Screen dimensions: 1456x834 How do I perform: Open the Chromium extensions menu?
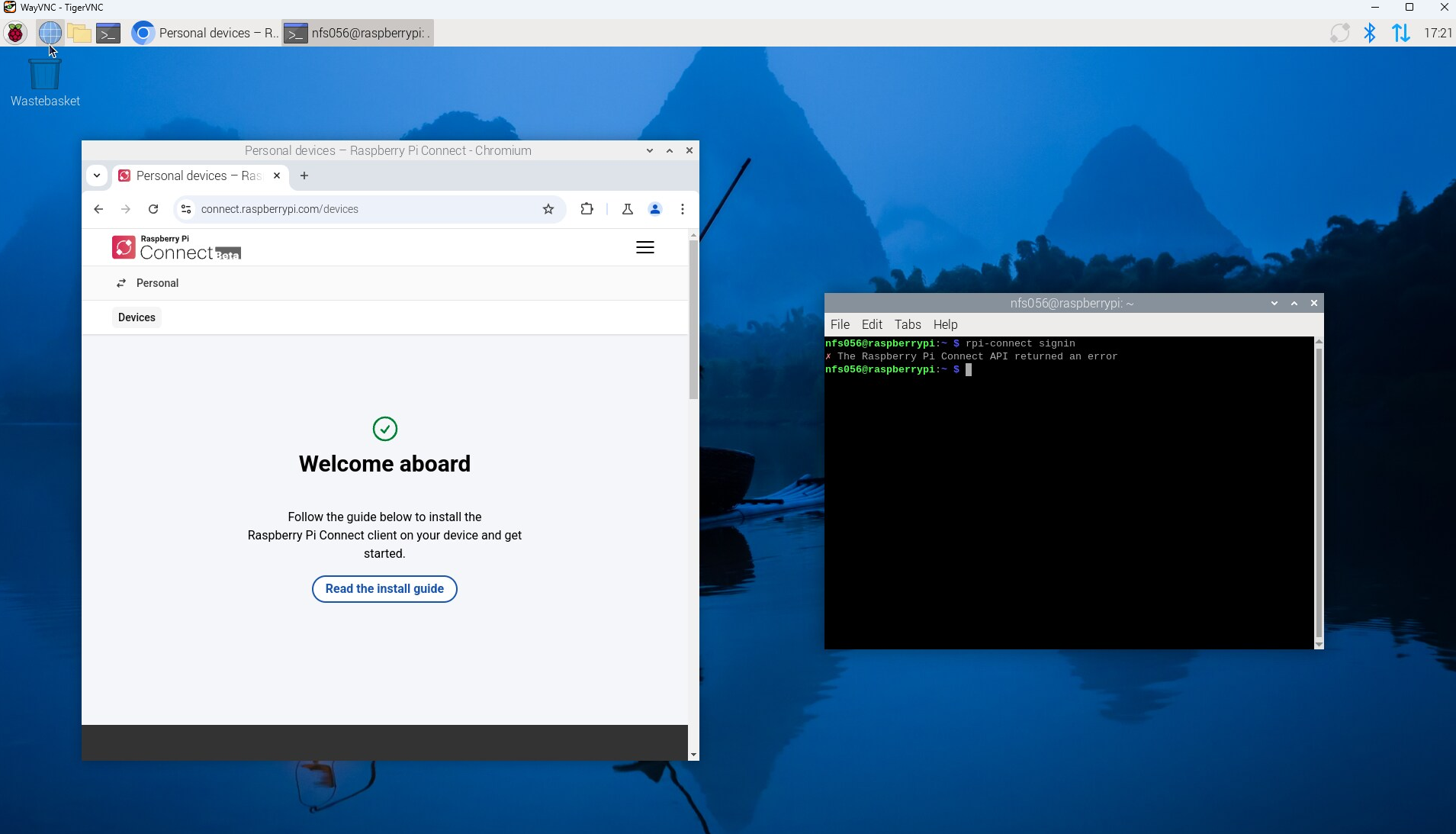pos(587,209)
